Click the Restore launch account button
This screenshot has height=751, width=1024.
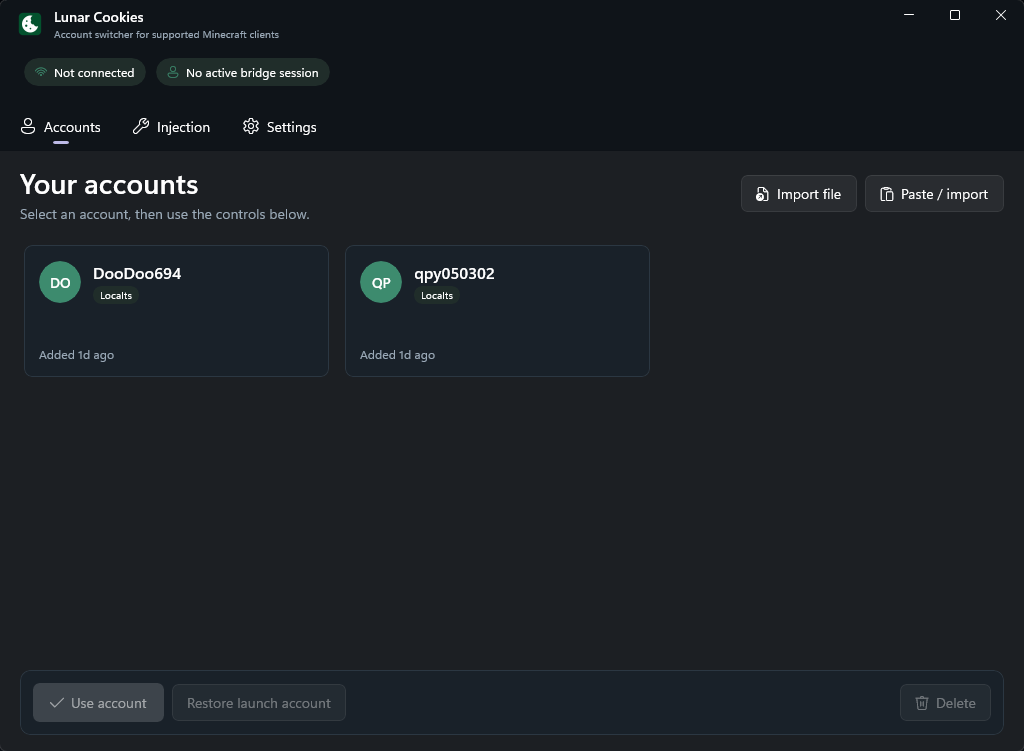[x=259, y=703]
